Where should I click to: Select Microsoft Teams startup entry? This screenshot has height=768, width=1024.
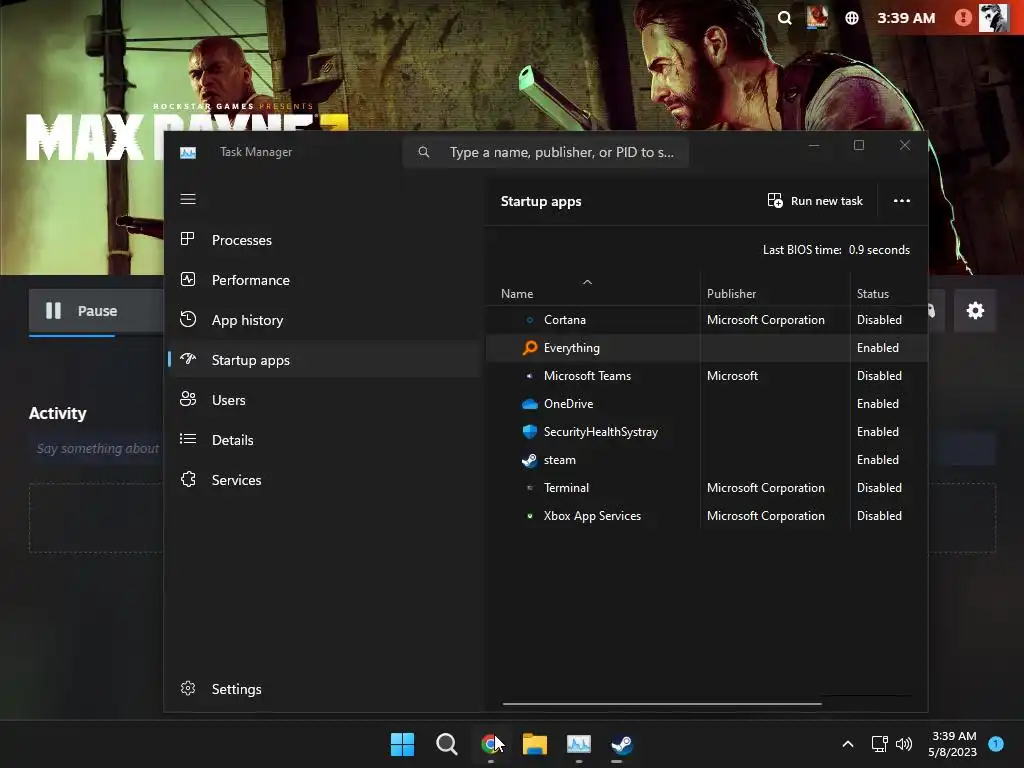click(707, 376)
